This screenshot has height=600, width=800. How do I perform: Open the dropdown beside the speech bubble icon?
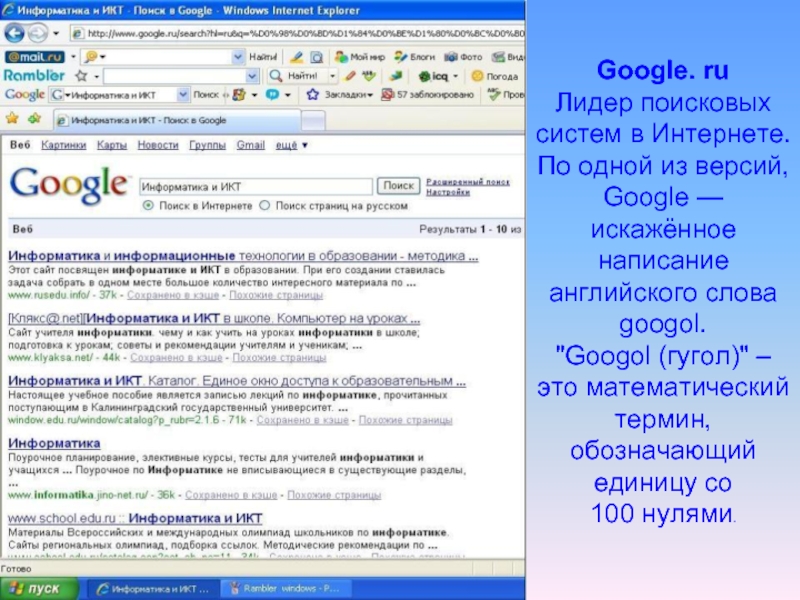(x=288, y=94)
